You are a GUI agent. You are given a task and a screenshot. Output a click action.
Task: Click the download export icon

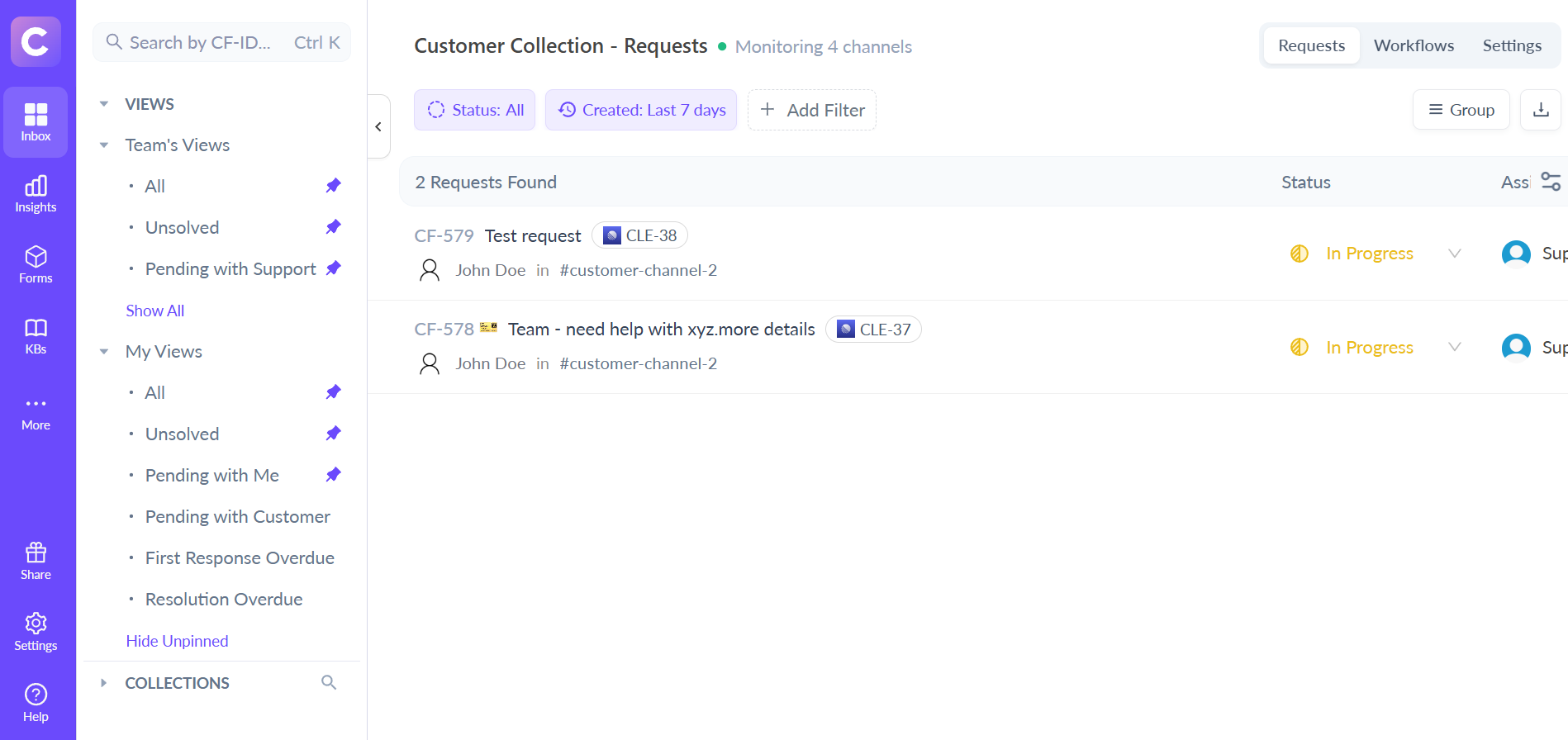click(x=1541, y=110)
